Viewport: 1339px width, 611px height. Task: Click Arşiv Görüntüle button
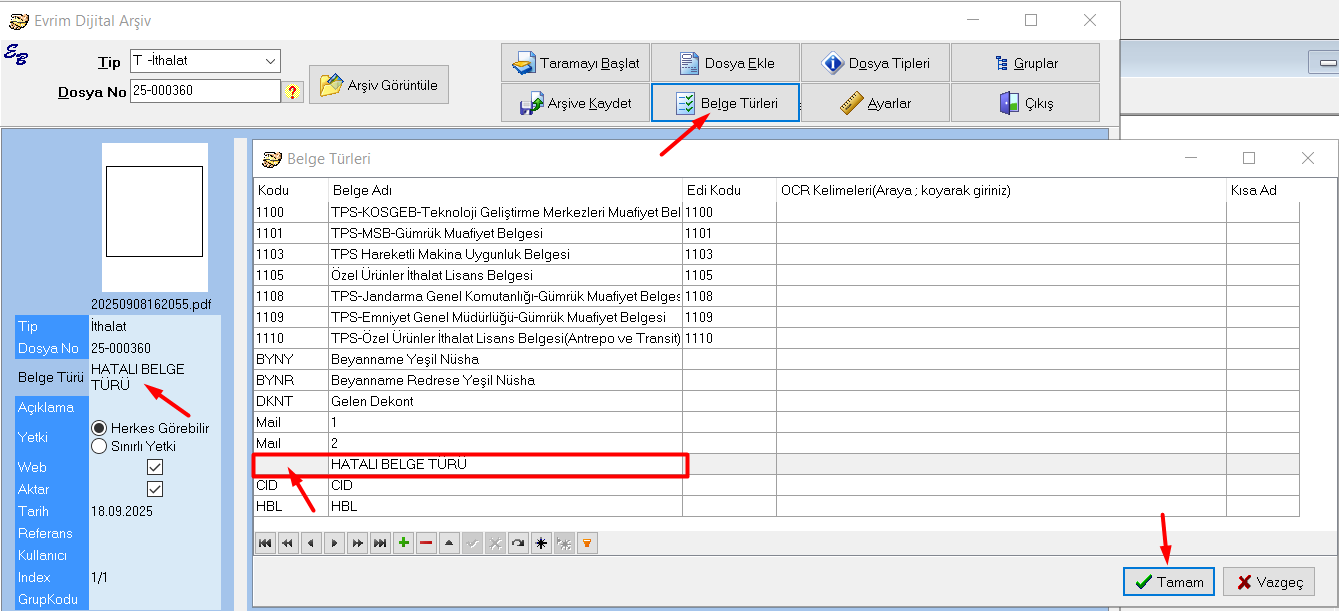(x=379, y=85)
